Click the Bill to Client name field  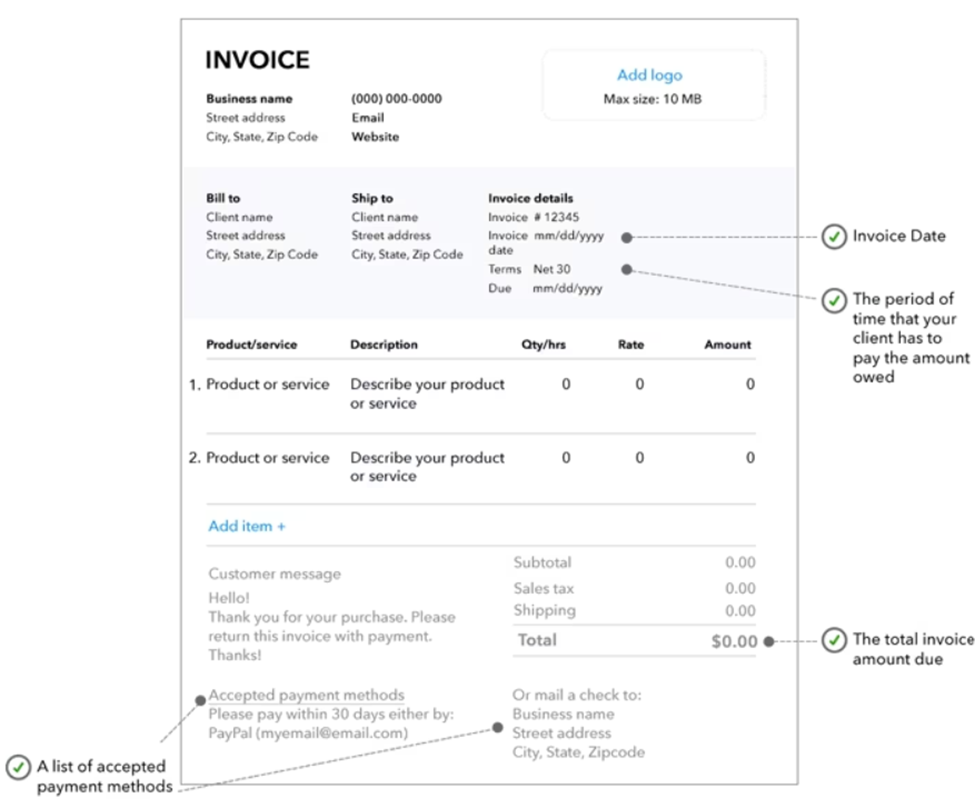click(239, 217)
